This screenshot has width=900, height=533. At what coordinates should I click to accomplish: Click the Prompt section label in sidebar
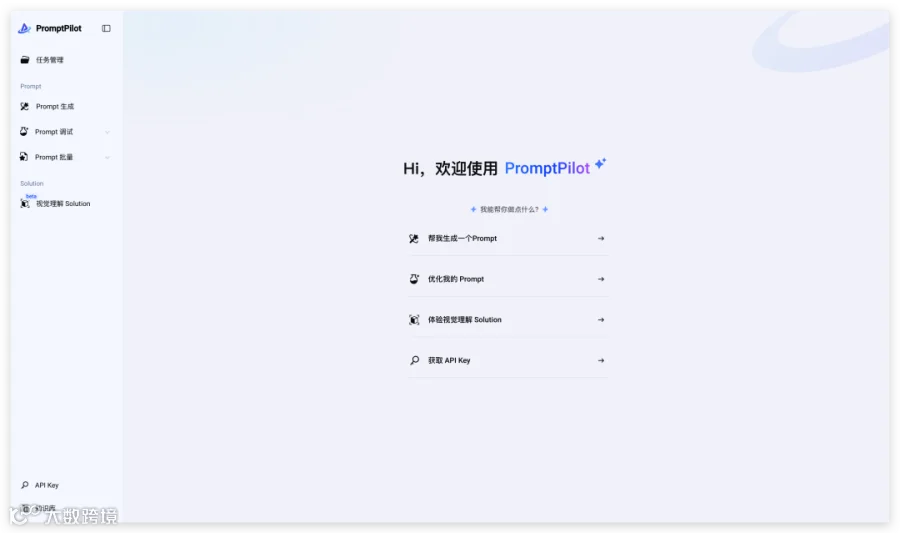pyautogui.click(x=31, y=86)
